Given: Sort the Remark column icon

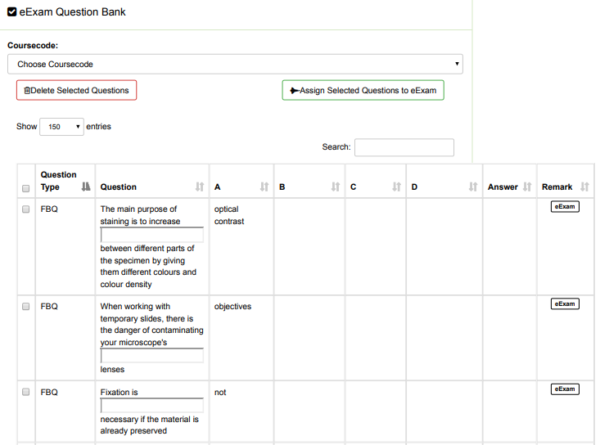Looking at the screenshot, I should pos(585,187).
